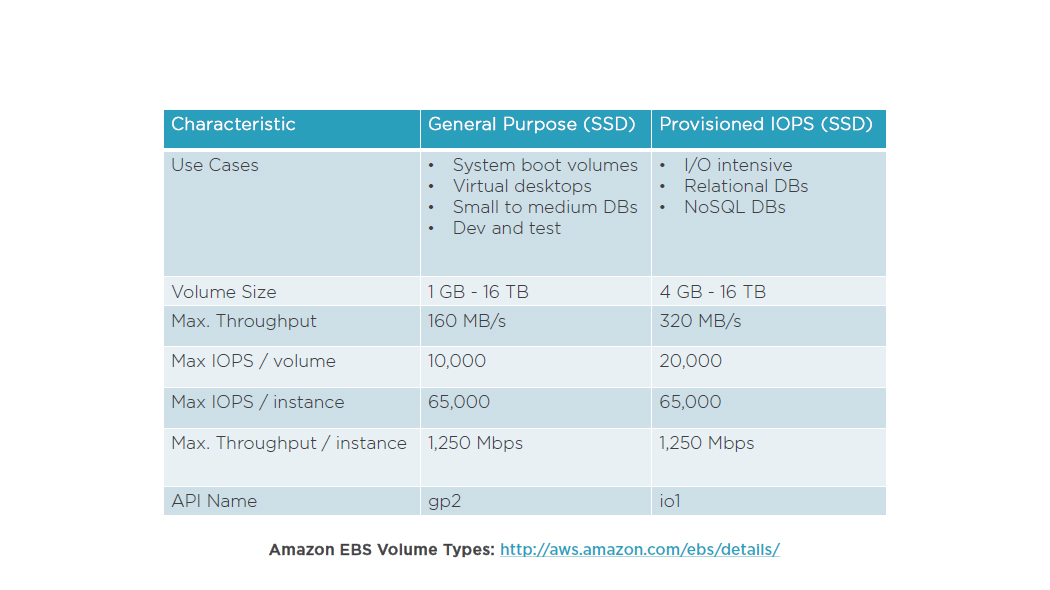Click the Max IOPS / volume label
The height and width of the screenshot is (590, 1050).
pyautogui.click(x=253, y=361)
